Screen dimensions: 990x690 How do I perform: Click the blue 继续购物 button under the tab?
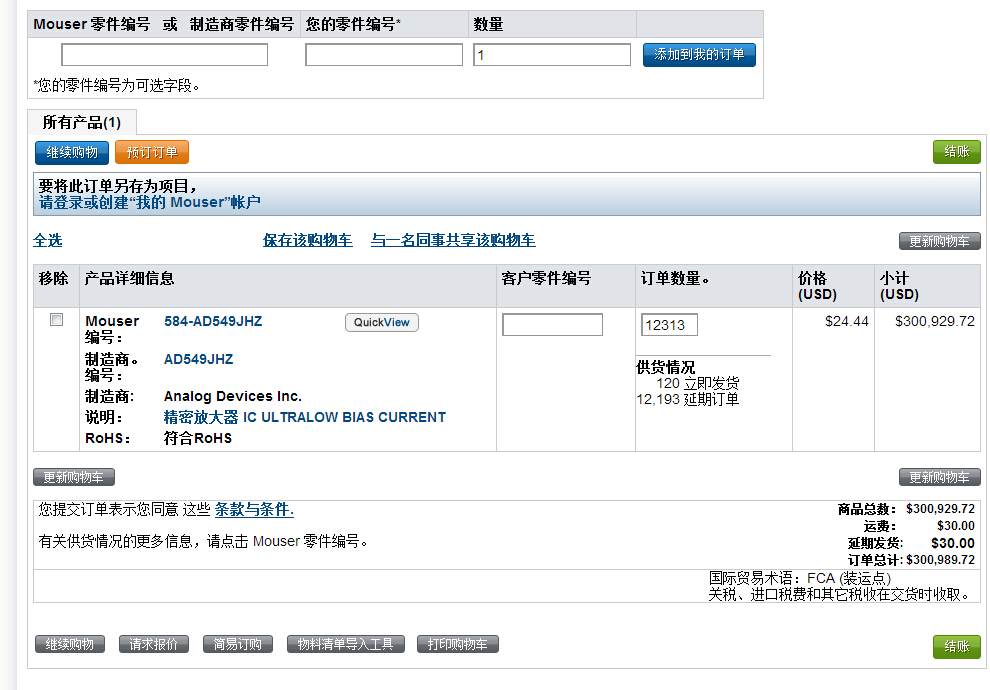point(72,152)
